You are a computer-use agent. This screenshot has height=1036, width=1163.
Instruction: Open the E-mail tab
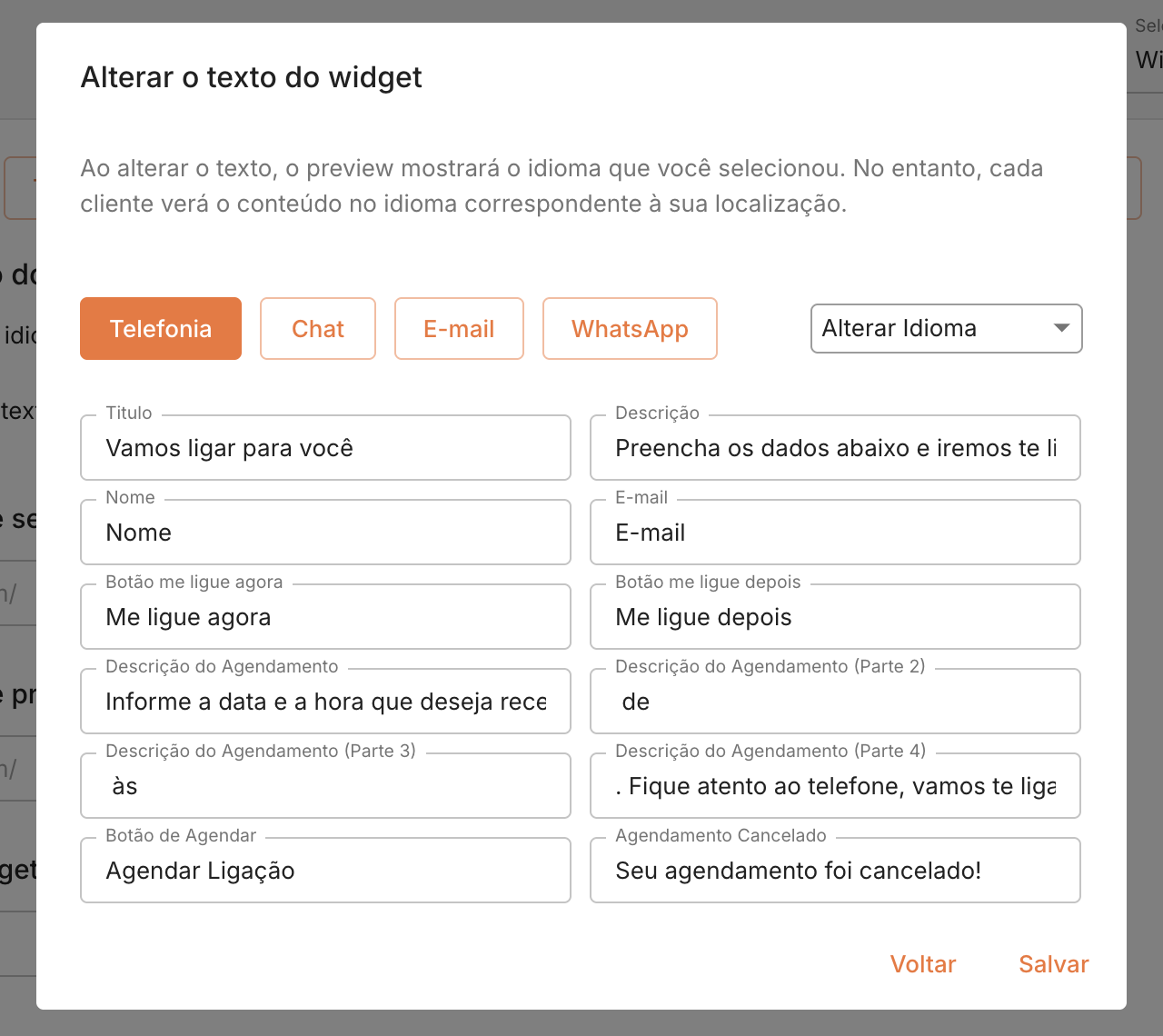459,329
